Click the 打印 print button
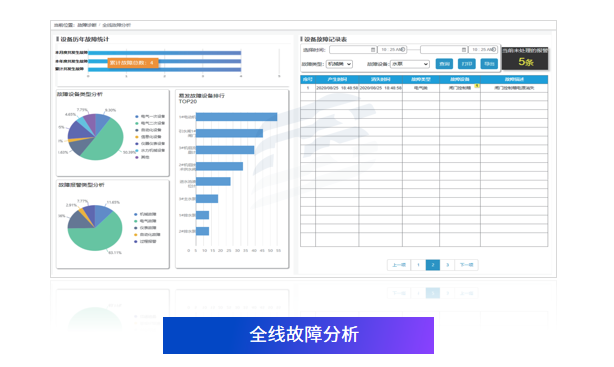 (467, 64)
